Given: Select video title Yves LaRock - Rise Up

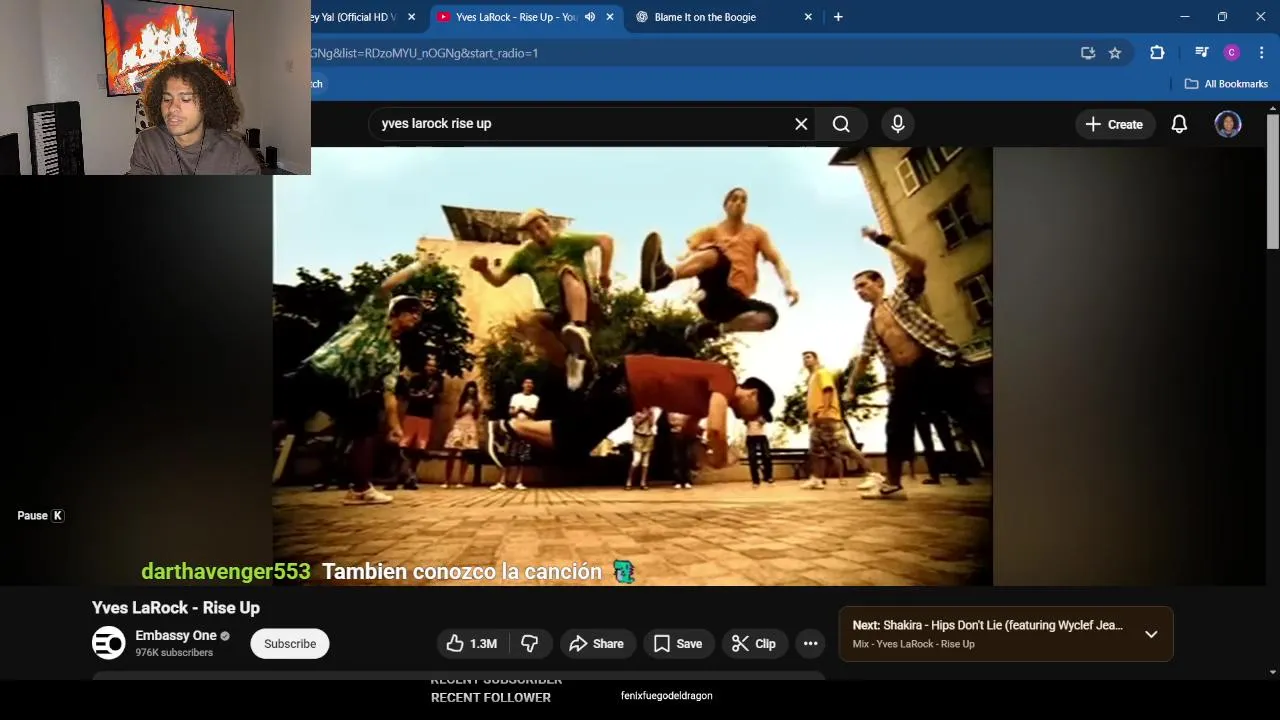Looking at the screenshot, I should pos(176,608).
